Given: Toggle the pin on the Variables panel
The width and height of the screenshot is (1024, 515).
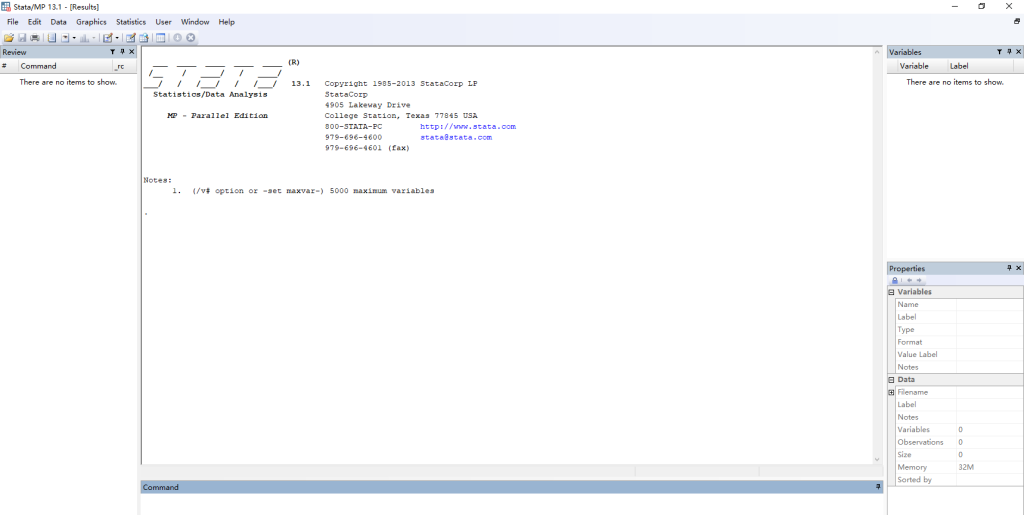Looking at the screenshot, I should click(x=1008, y=52).
